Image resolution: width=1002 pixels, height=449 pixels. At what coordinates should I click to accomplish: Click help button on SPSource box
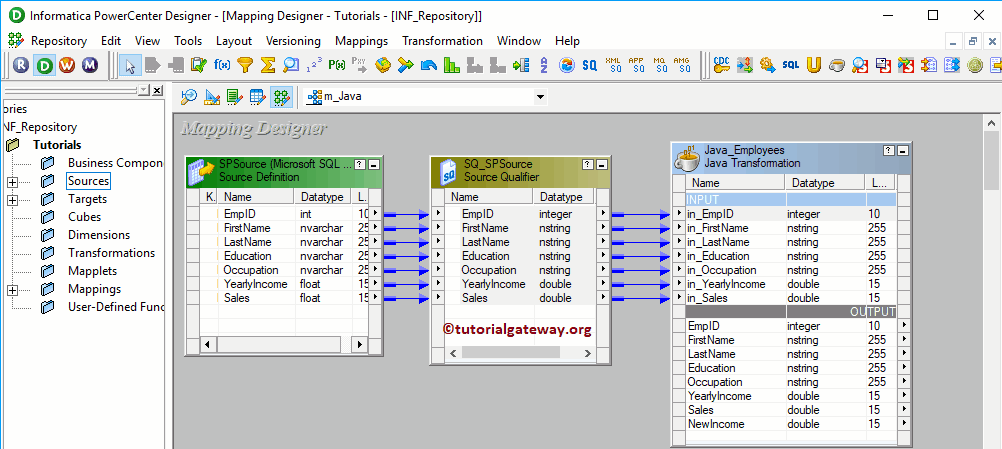360,165
